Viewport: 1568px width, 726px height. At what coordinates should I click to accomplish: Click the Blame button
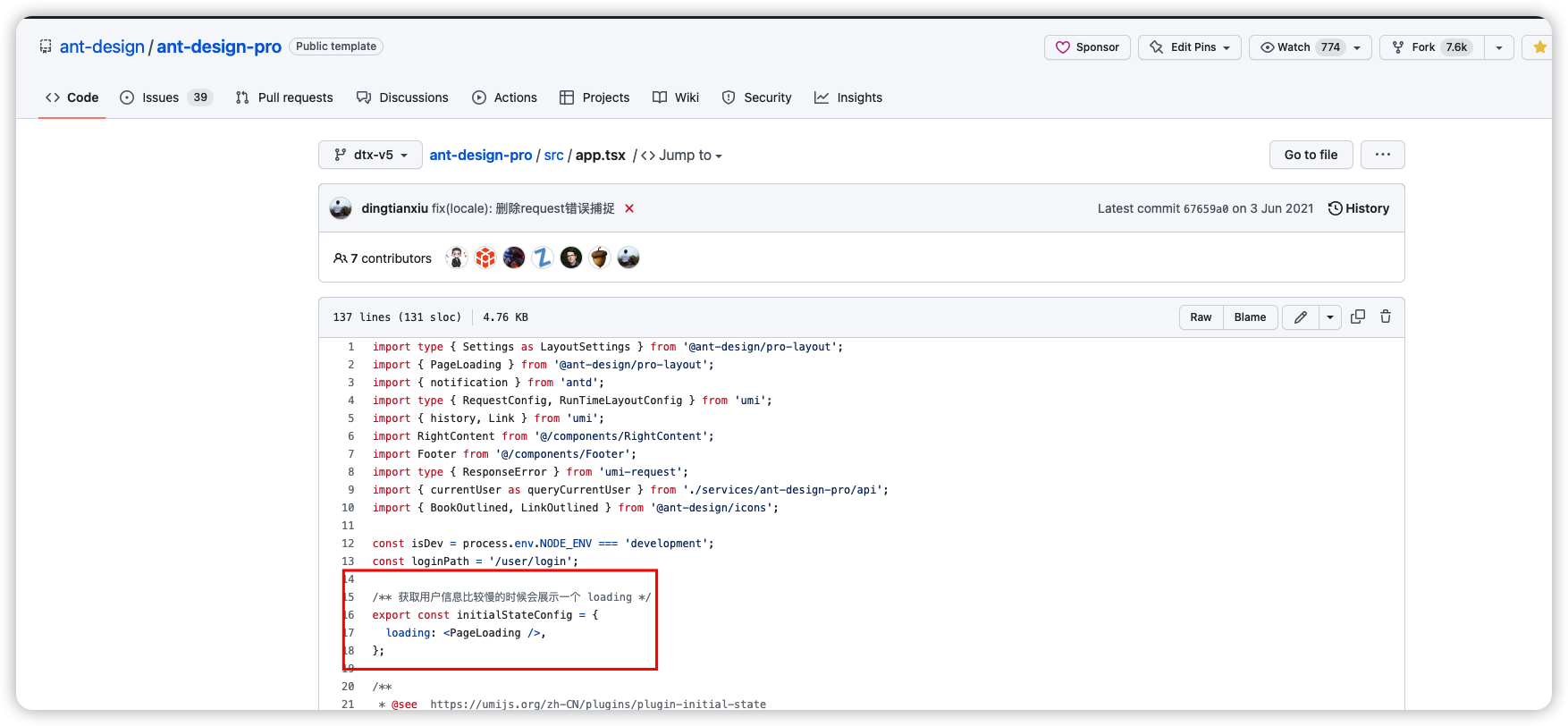coord(1250,317)
